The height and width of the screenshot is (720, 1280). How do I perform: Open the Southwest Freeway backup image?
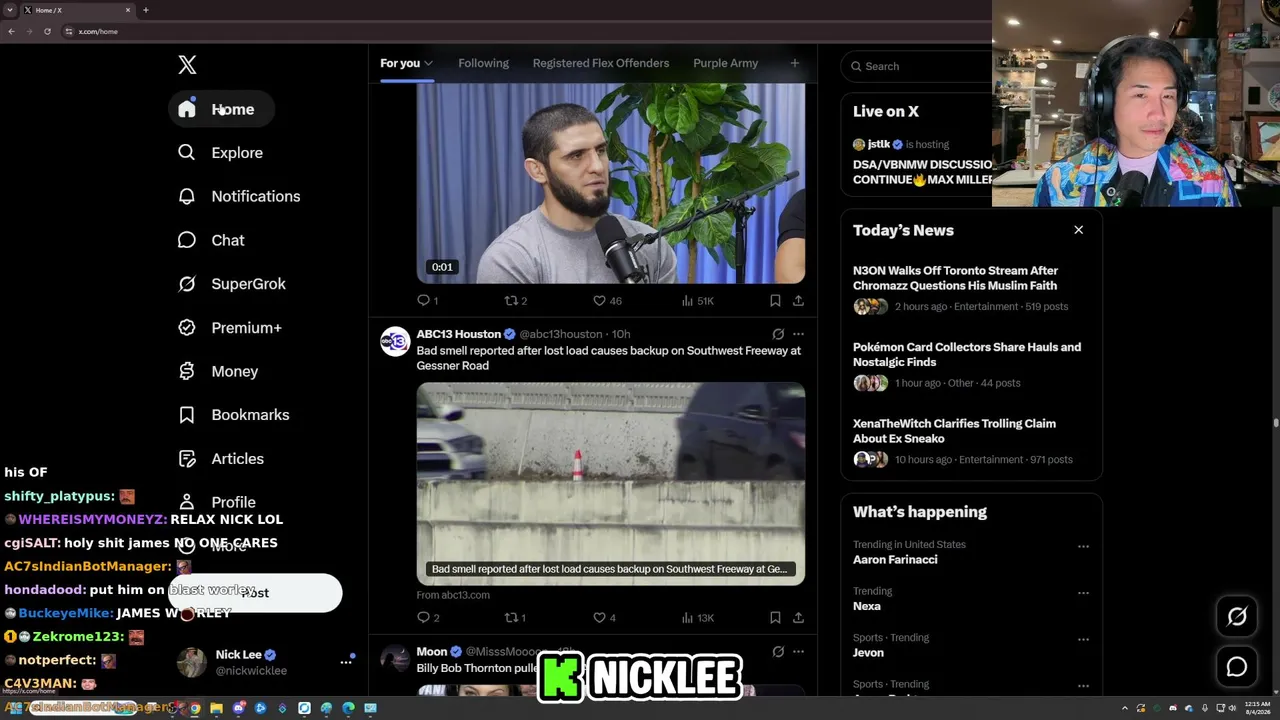(610, 483)
